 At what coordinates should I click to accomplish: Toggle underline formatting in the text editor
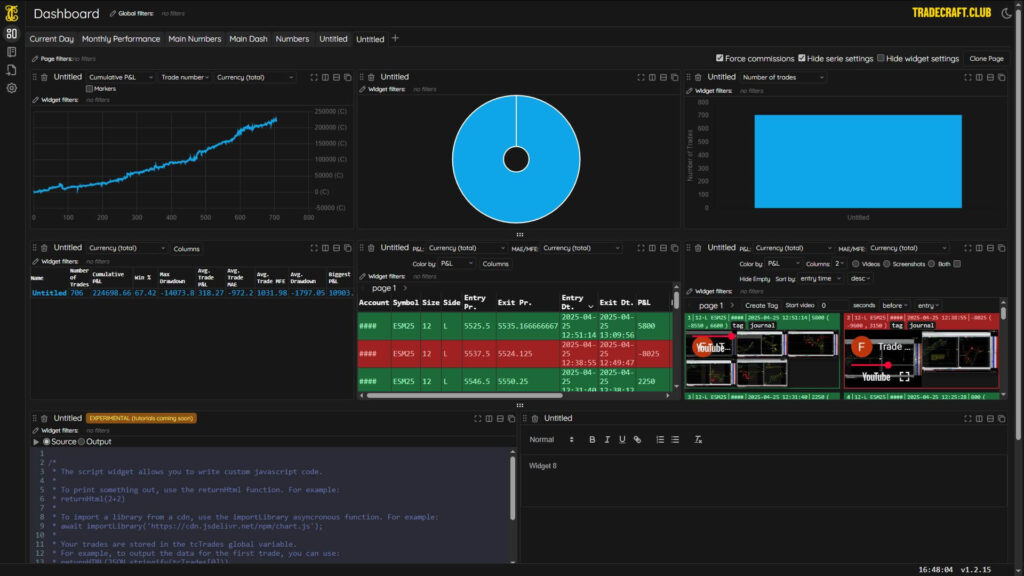point(622,440)
